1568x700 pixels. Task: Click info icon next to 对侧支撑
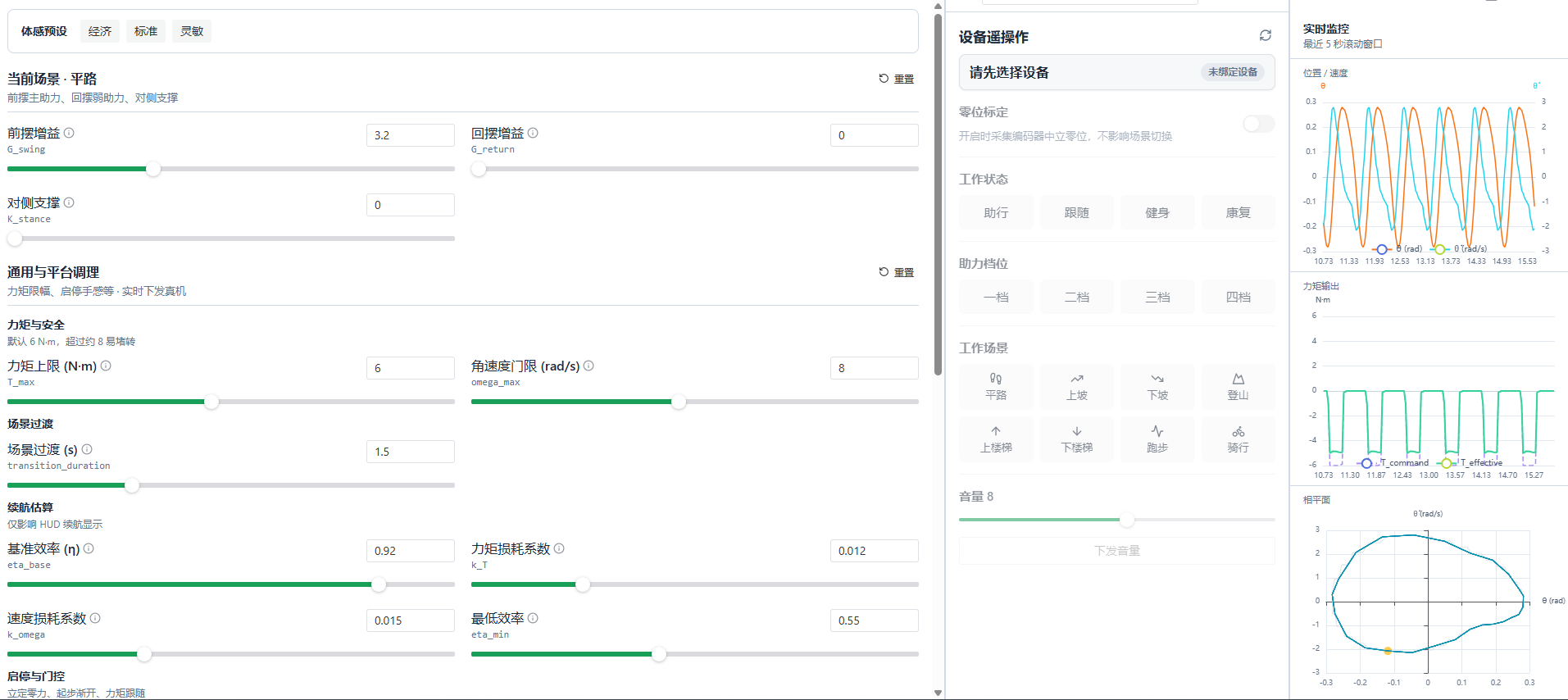(x=69, y=202)
